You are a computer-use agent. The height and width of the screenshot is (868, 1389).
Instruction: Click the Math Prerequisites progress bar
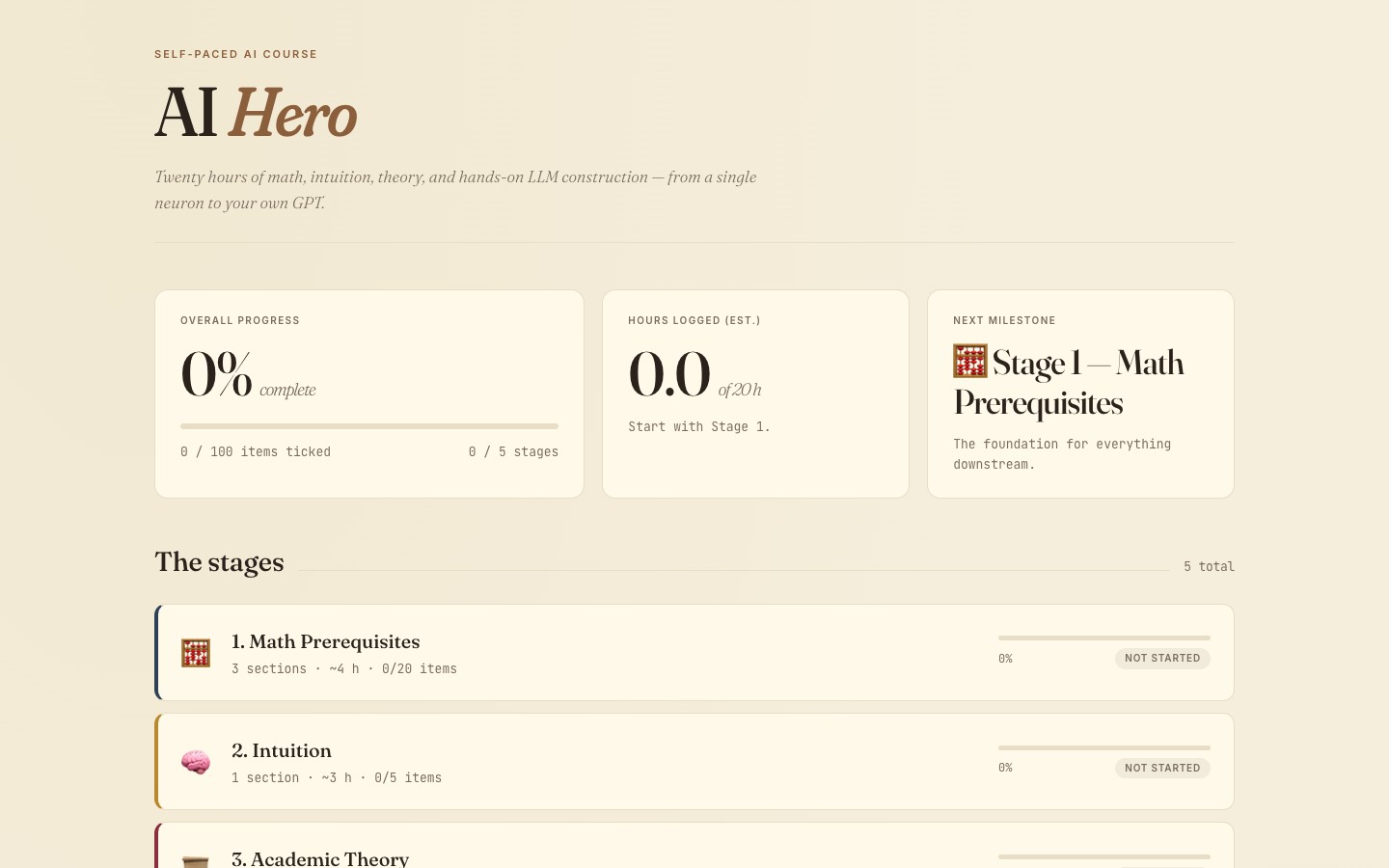click(x=1104, y=638)
